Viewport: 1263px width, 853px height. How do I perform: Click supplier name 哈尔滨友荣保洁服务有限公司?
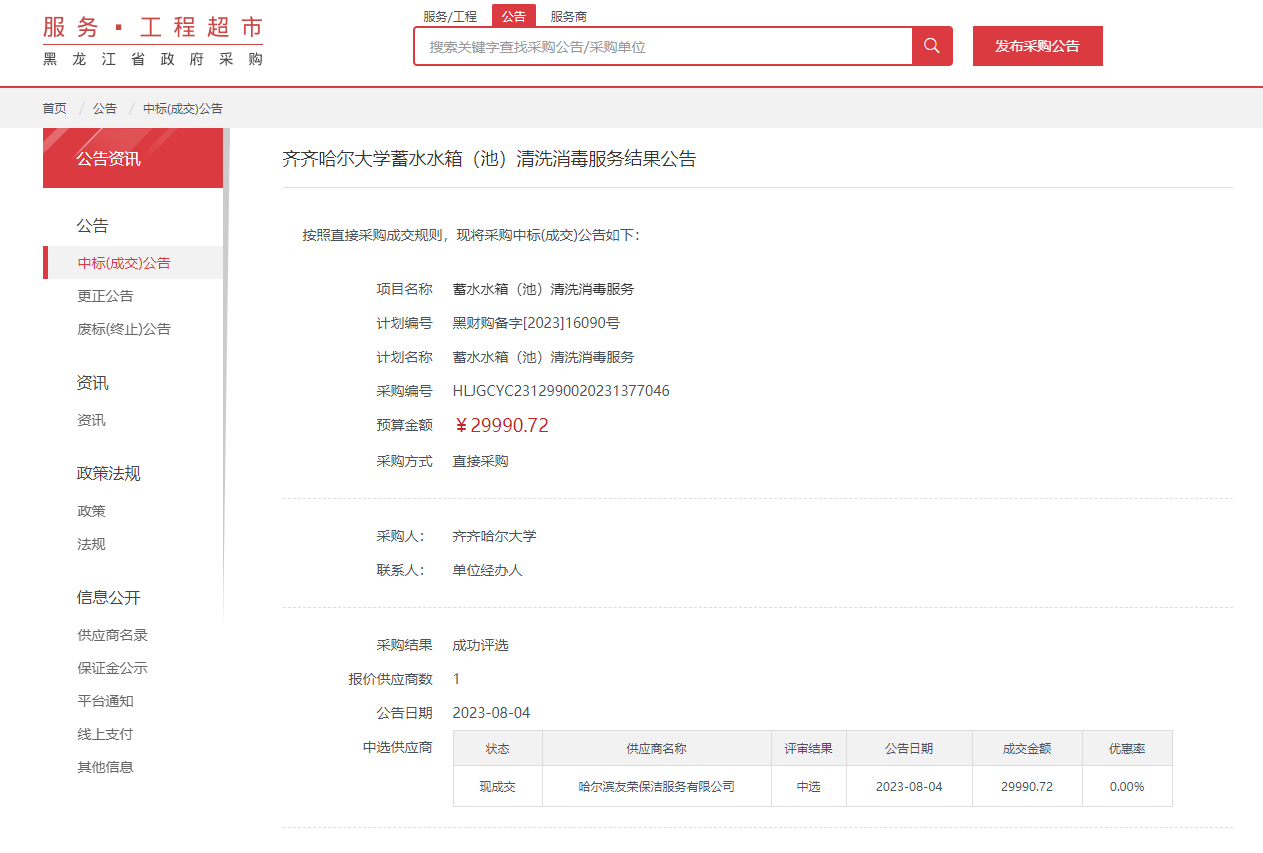656,787
